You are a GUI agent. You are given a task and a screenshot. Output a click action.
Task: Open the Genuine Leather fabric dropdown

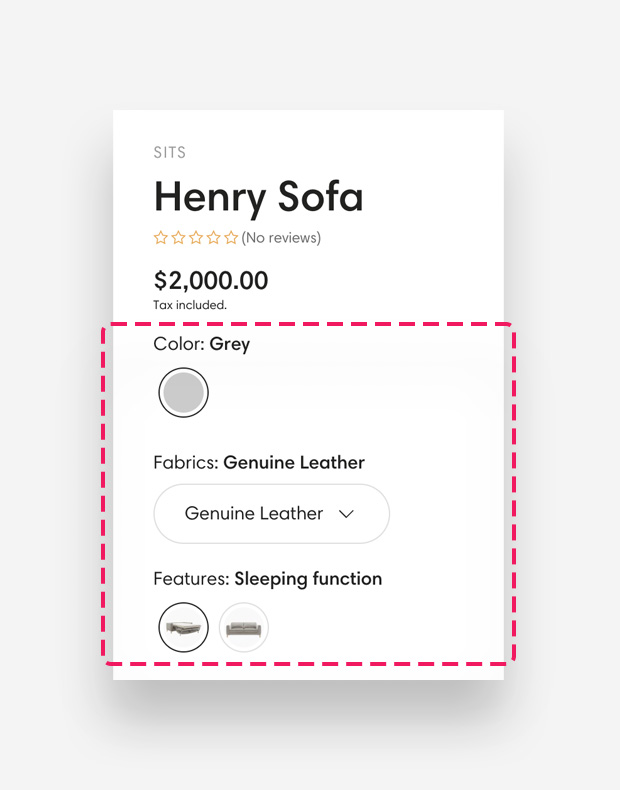(271, 514)
